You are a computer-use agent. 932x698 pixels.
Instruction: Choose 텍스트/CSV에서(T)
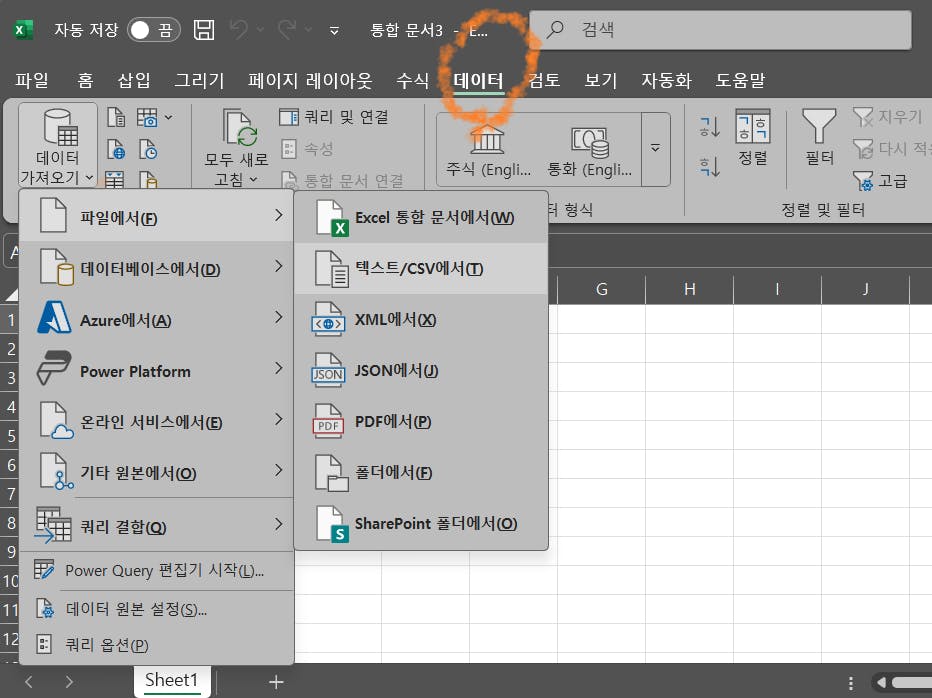(421, 268)
